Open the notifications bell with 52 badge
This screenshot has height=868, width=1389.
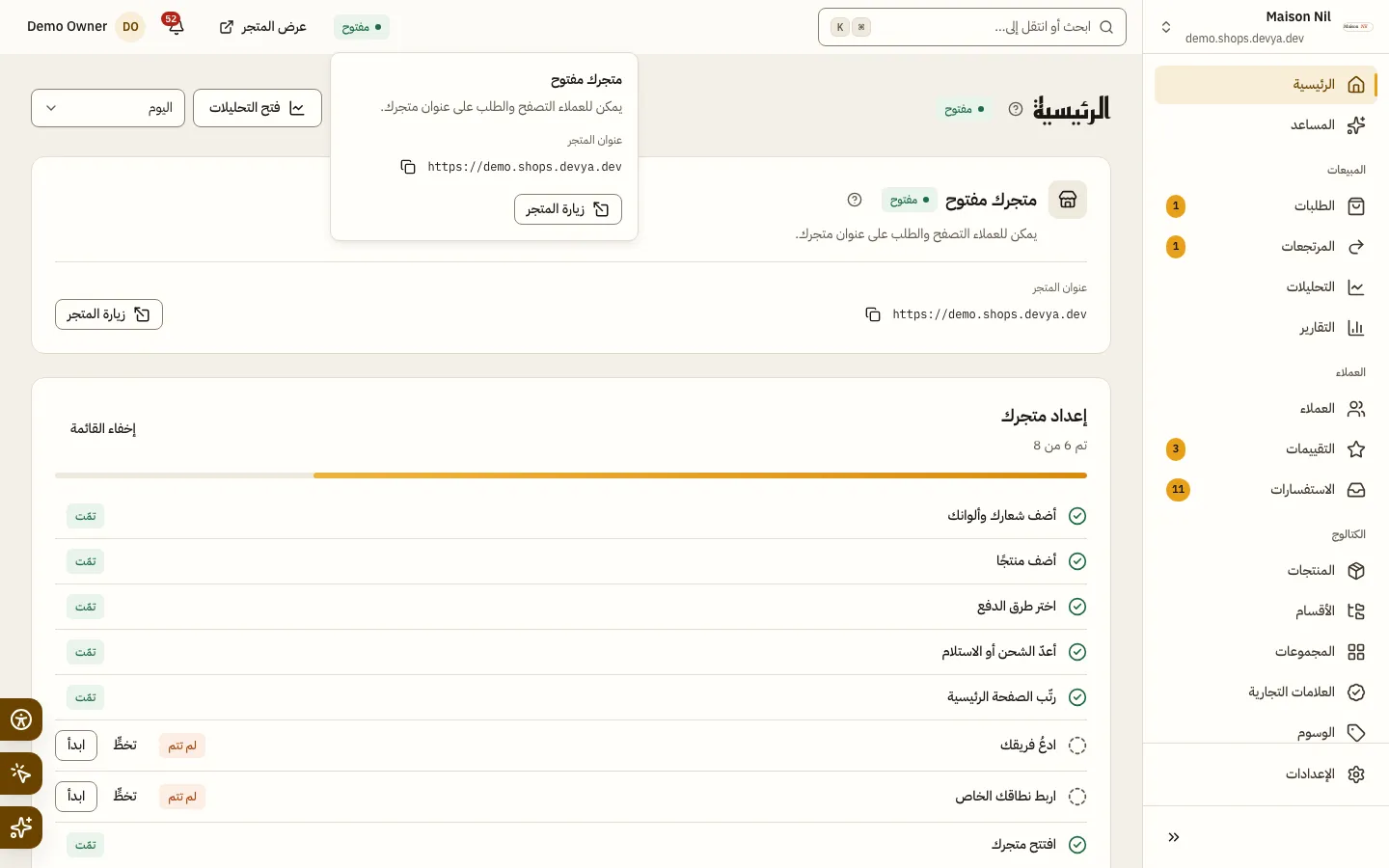[175, 26]
